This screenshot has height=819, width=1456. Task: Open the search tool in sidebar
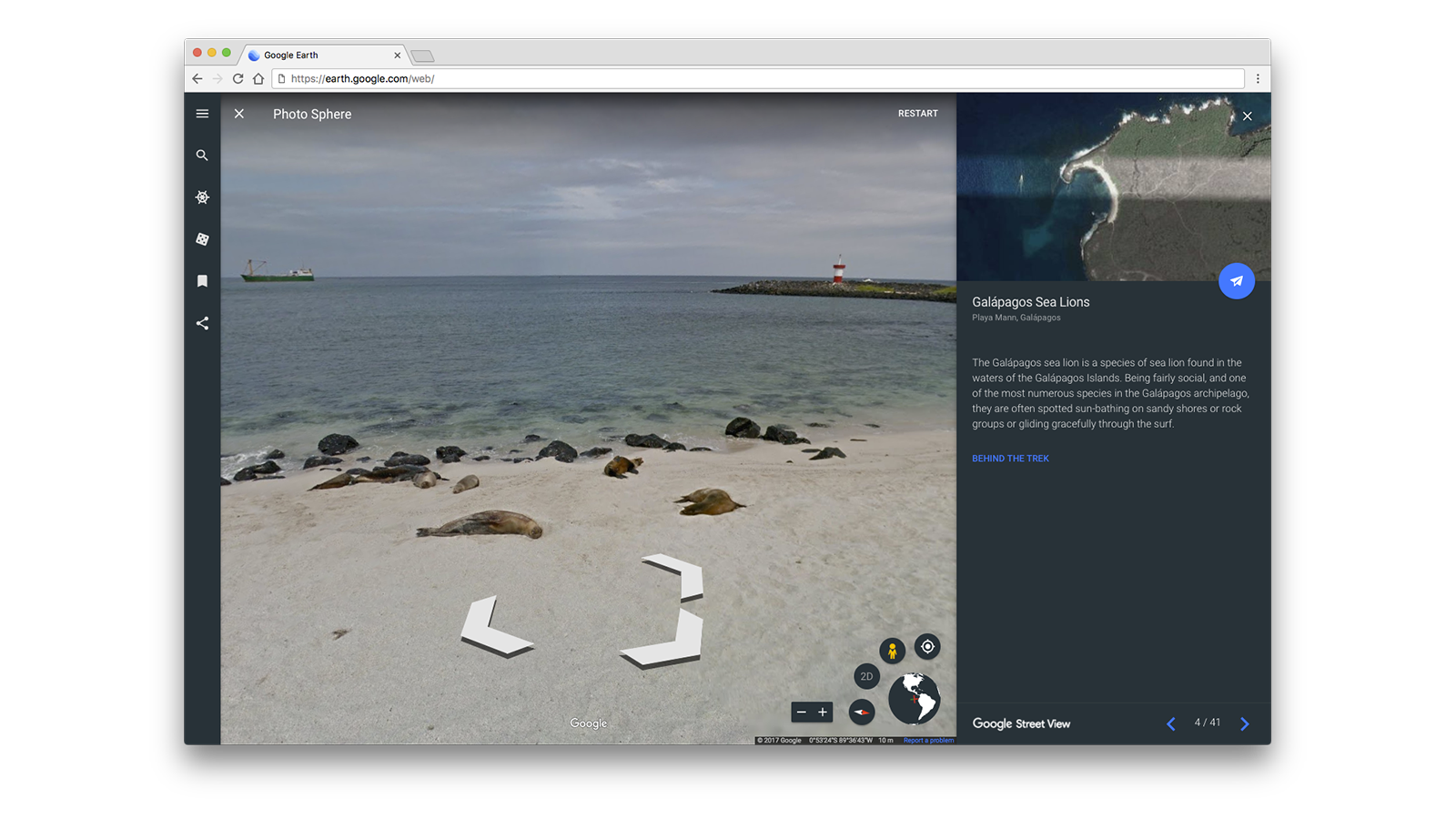(x=202, y=156)
